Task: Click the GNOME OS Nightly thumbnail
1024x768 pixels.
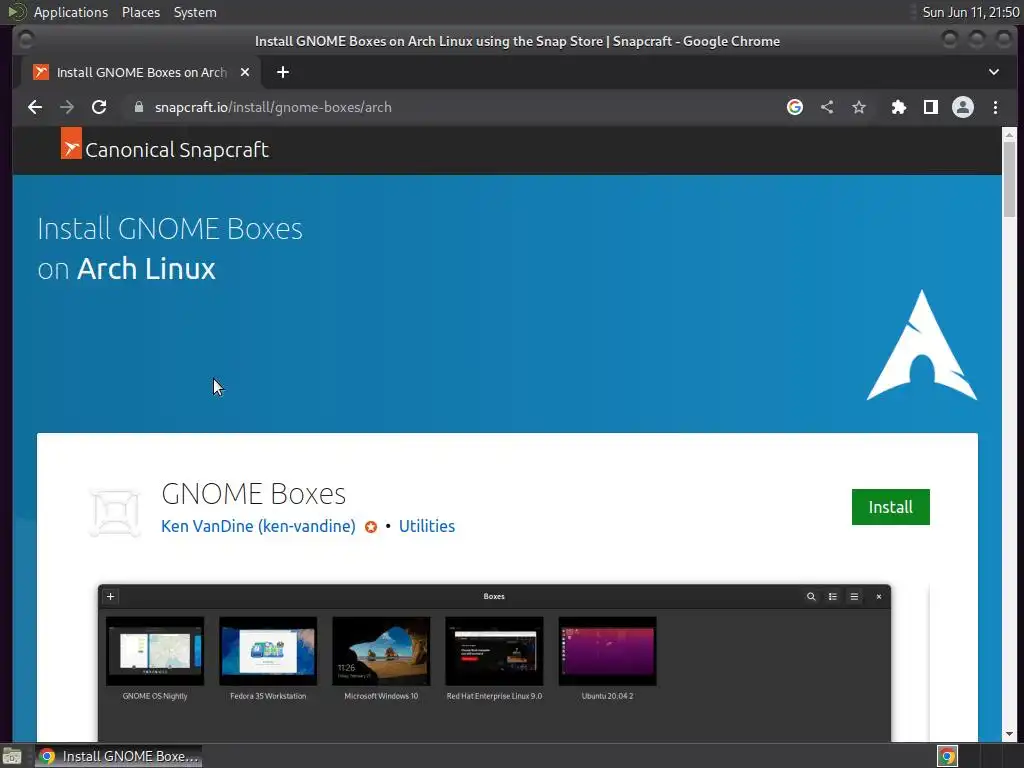Action: (155, 651)
